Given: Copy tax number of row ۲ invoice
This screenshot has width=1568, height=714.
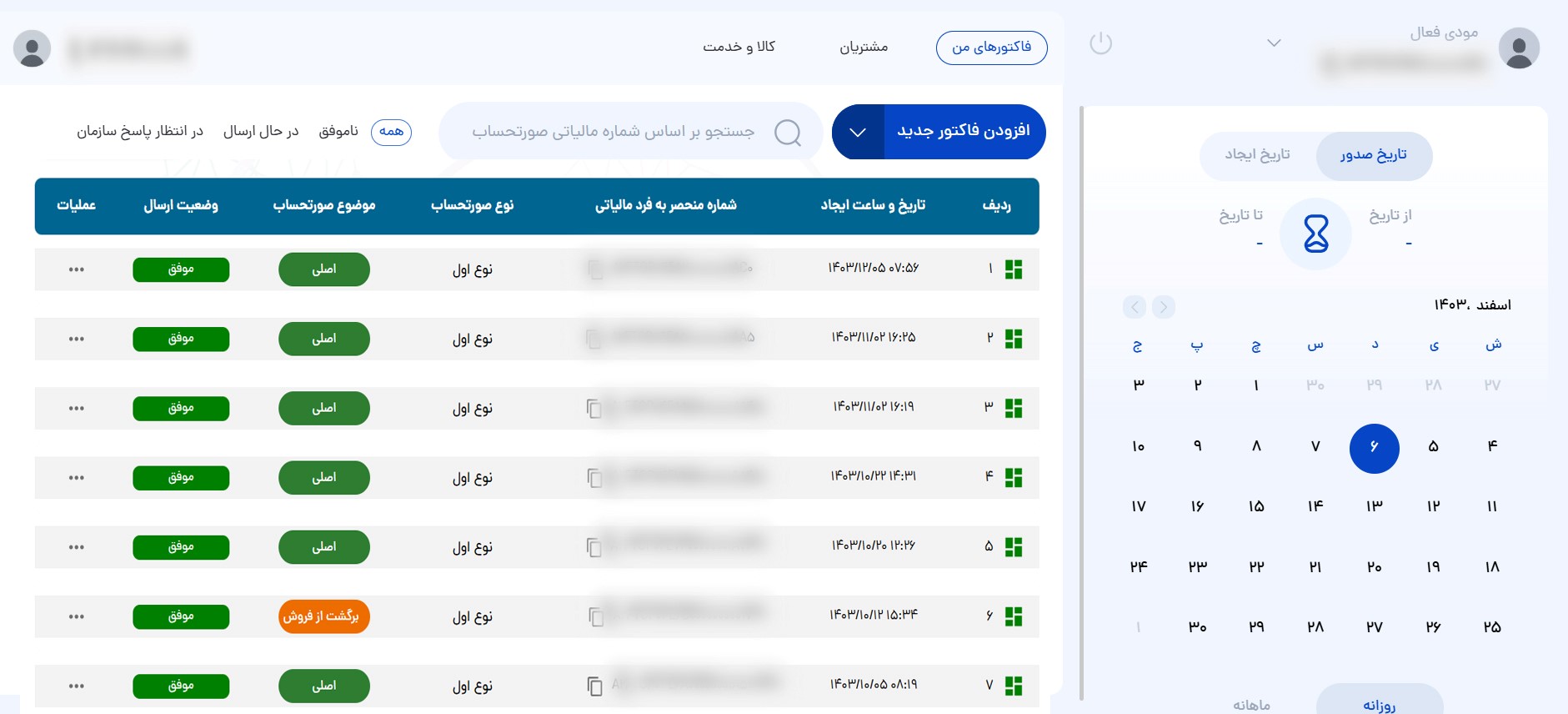Looking at the screenshot, I should click(x=594, y=339).
